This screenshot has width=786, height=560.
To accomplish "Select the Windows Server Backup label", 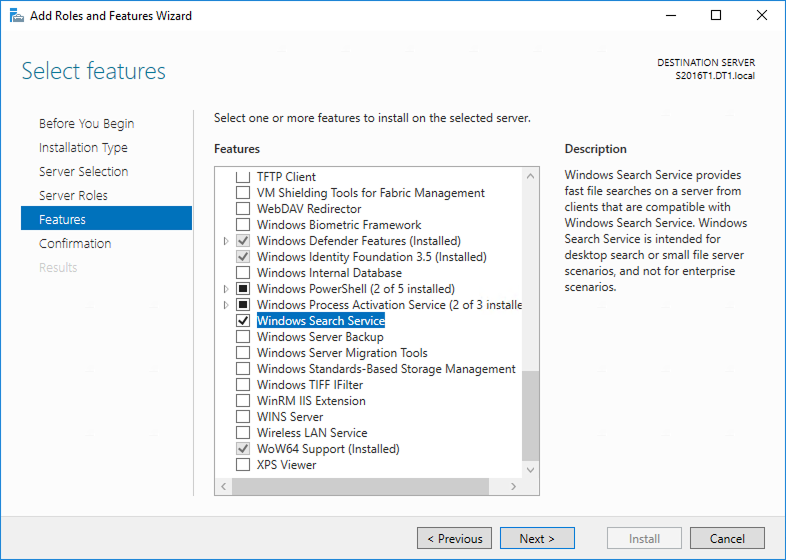I will [x=320, y=337].
